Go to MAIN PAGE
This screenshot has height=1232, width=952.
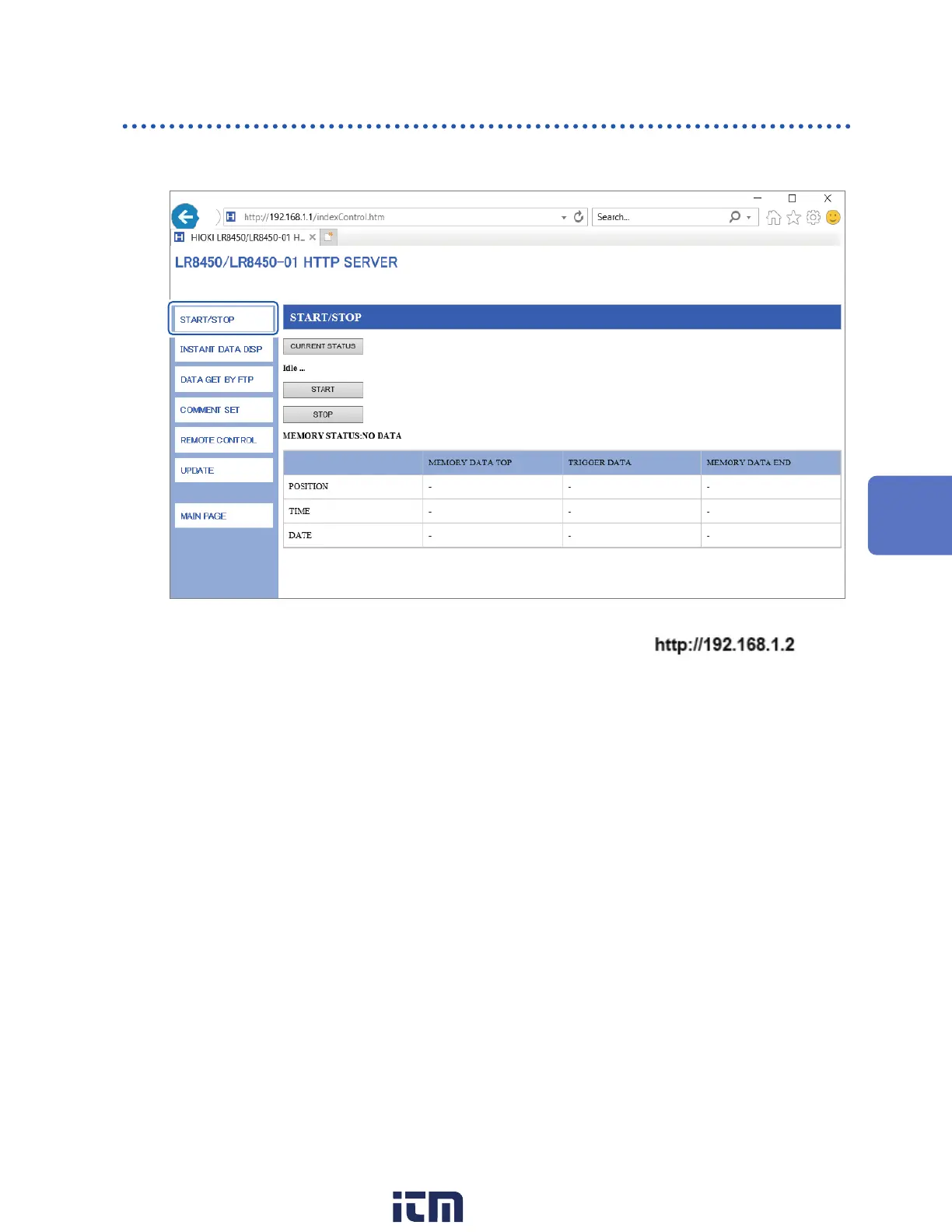click(224, 516)
